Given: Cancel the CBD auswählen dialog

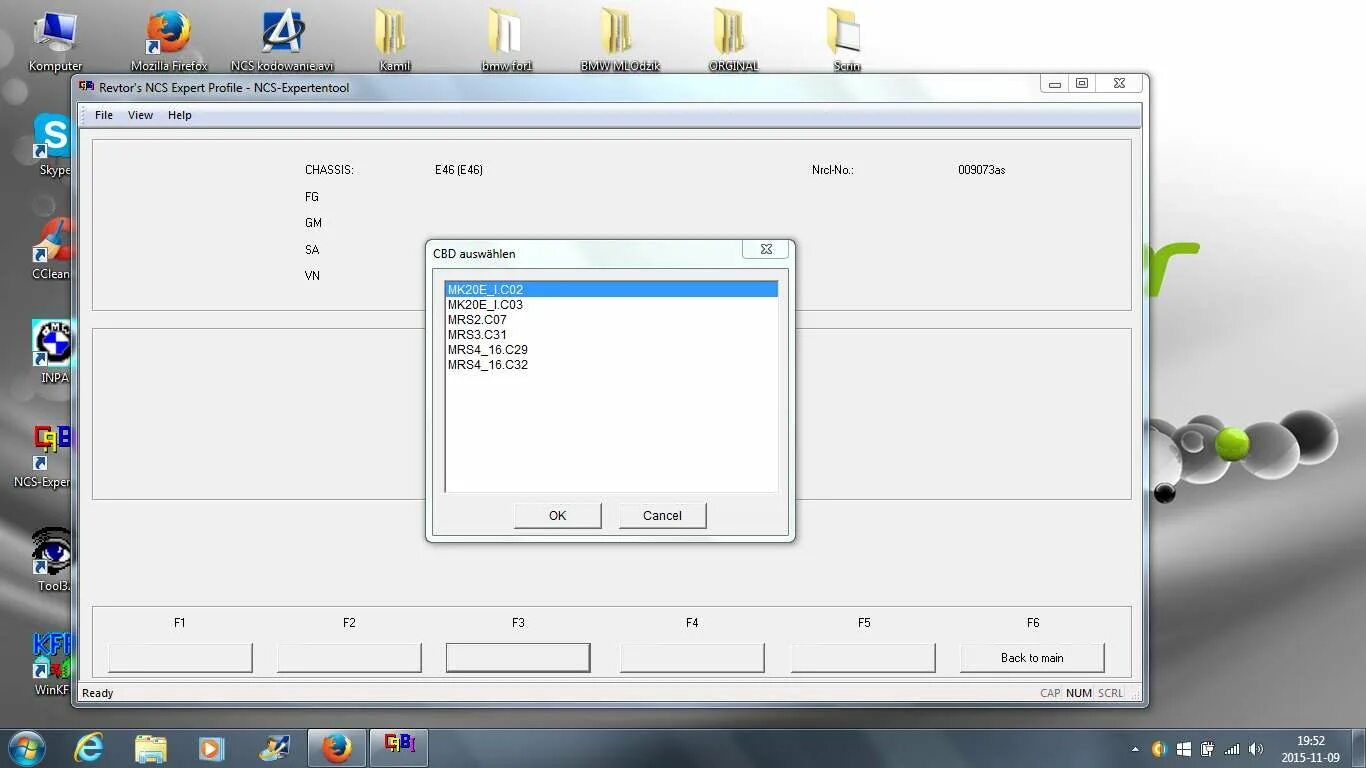Looking at the screenshot, I should [x=662, y=515].
